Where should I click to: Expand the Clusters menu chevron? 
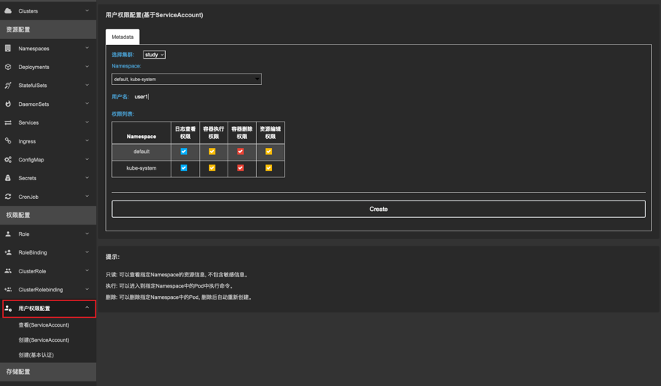(87, 11)
